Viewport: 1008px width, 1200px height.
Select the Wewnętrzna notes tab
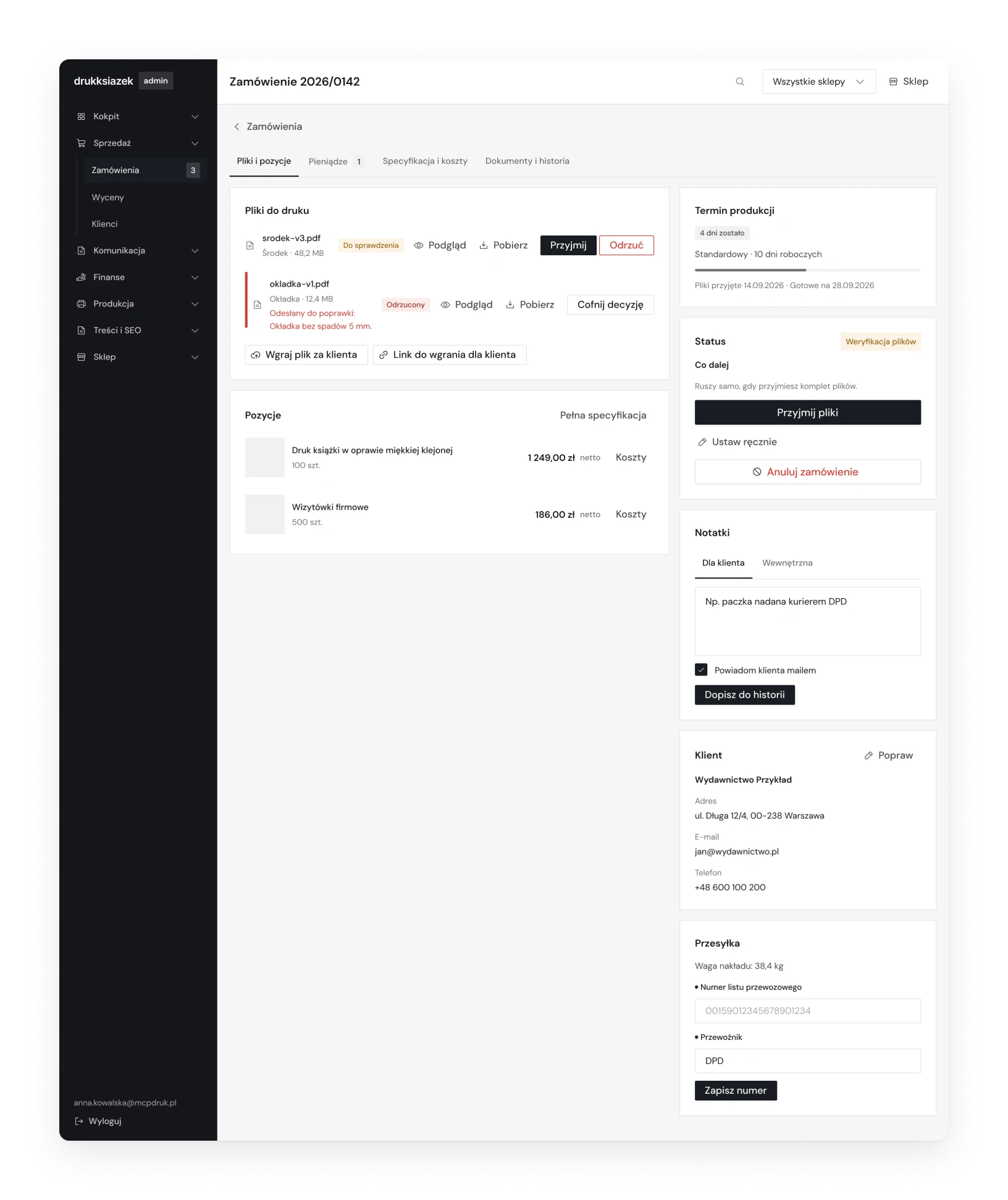click(x=787, y=563)
